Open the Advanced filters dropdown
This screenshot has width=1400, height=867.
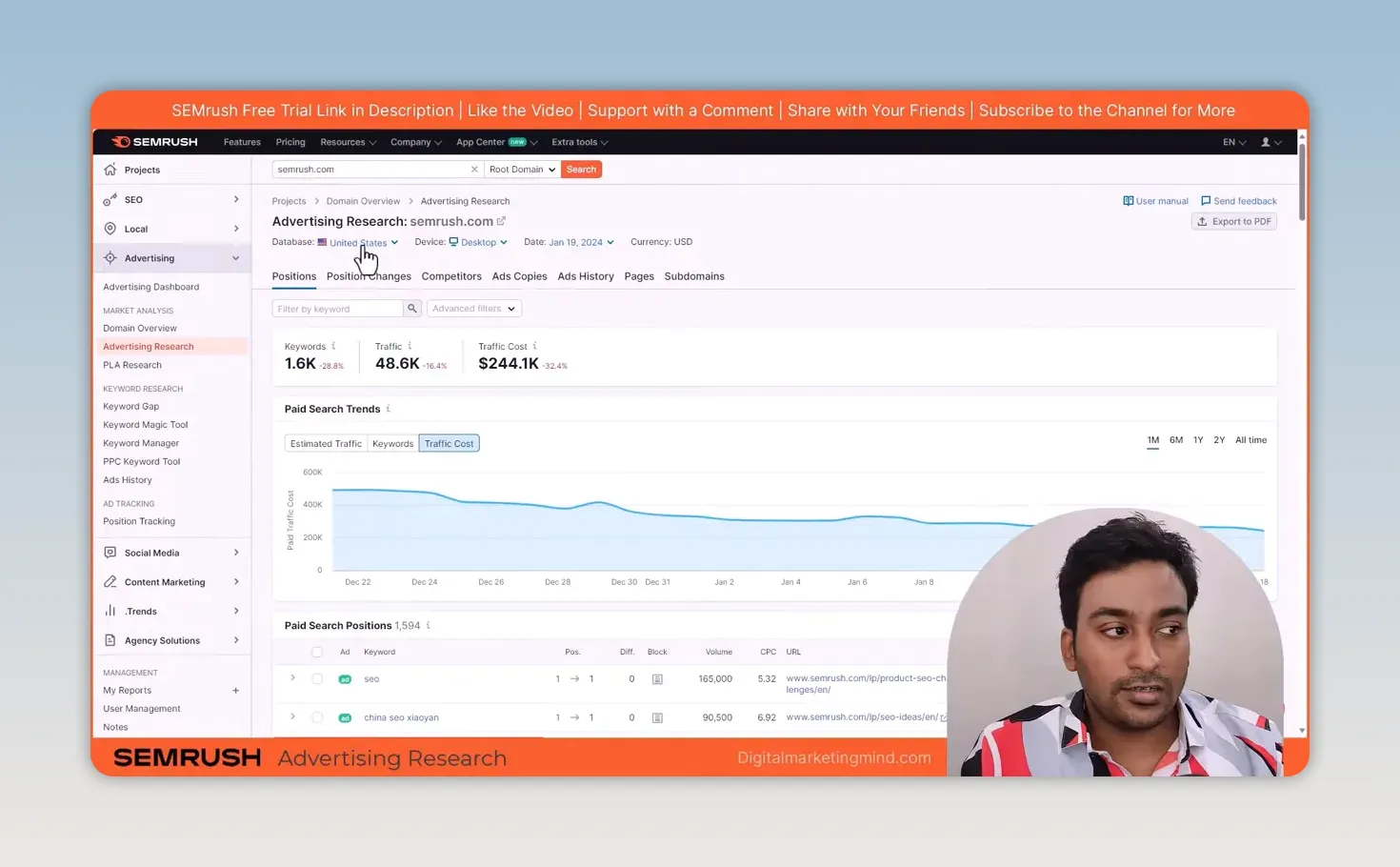tap(473, 309)
